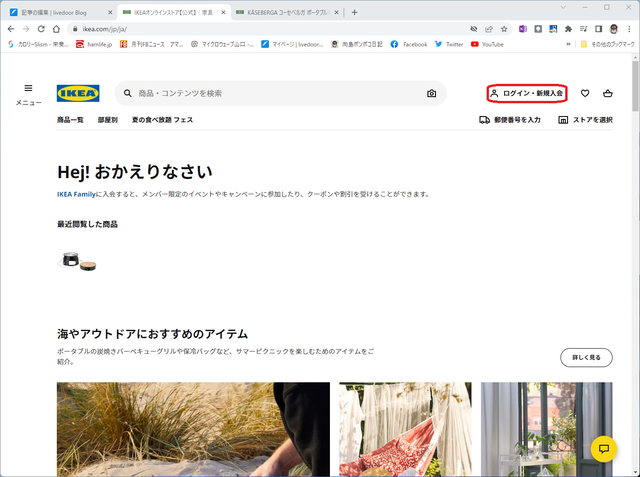Open the recently viewed grill product thumbnail
Image resolution: width=640 pixels, height=477 pixels.
[x=77, y=262]
